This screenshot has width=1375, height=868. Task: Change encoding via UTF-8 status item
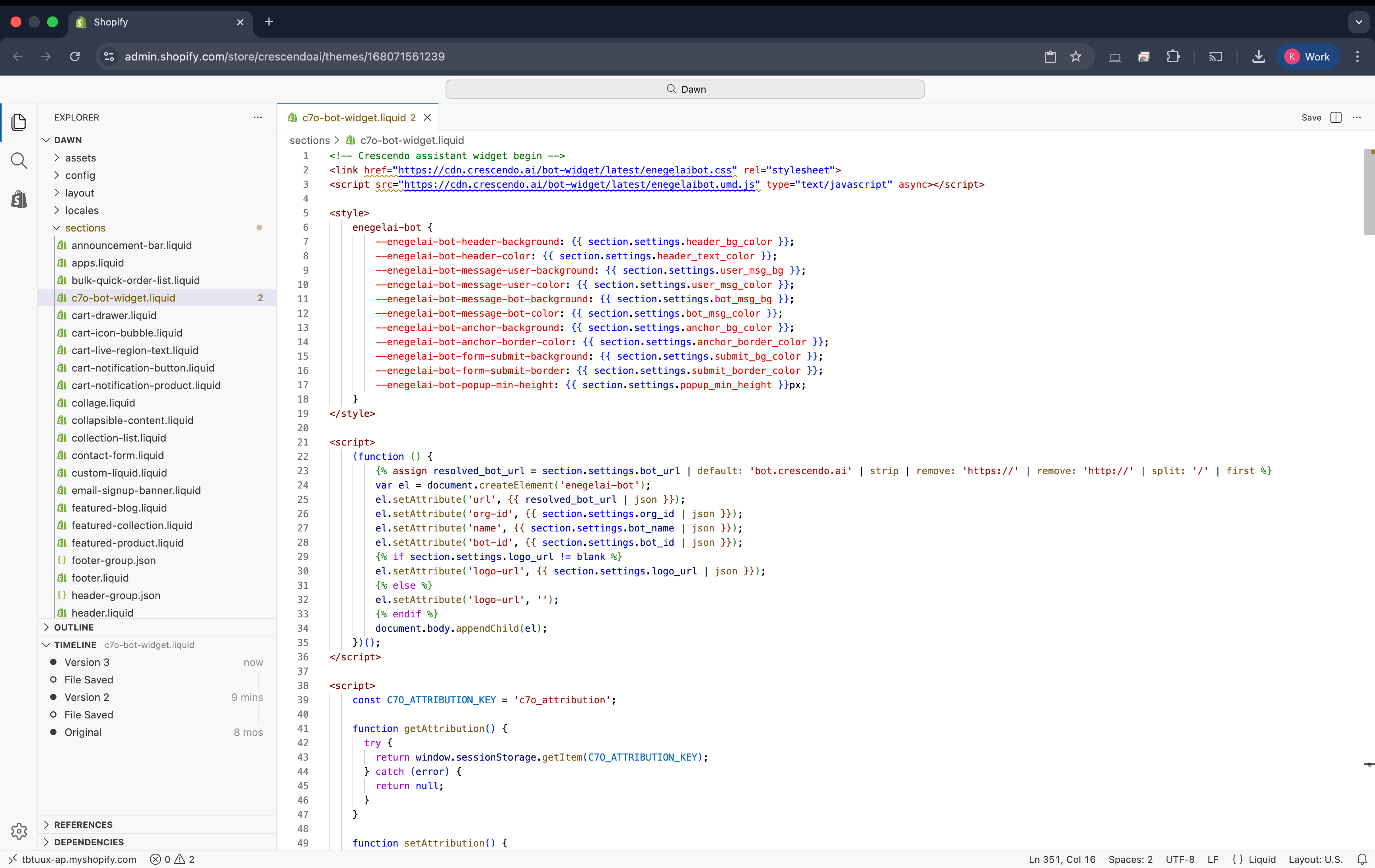click(1180, 859)
